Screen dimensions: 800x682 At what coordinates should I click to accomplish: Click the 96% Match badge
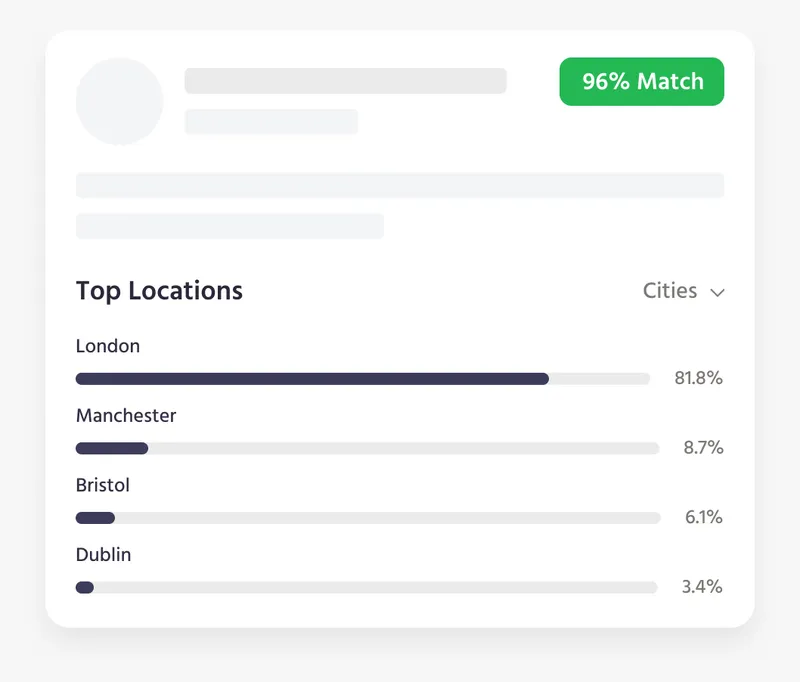[x=641, y=82]
